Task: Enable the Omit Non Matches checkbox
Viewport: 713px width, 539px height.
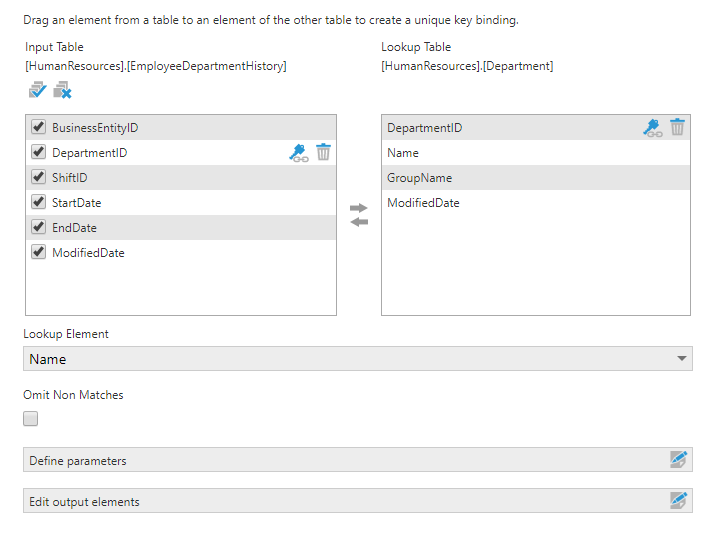Action: pyautogui.click(x=31, y=419)
